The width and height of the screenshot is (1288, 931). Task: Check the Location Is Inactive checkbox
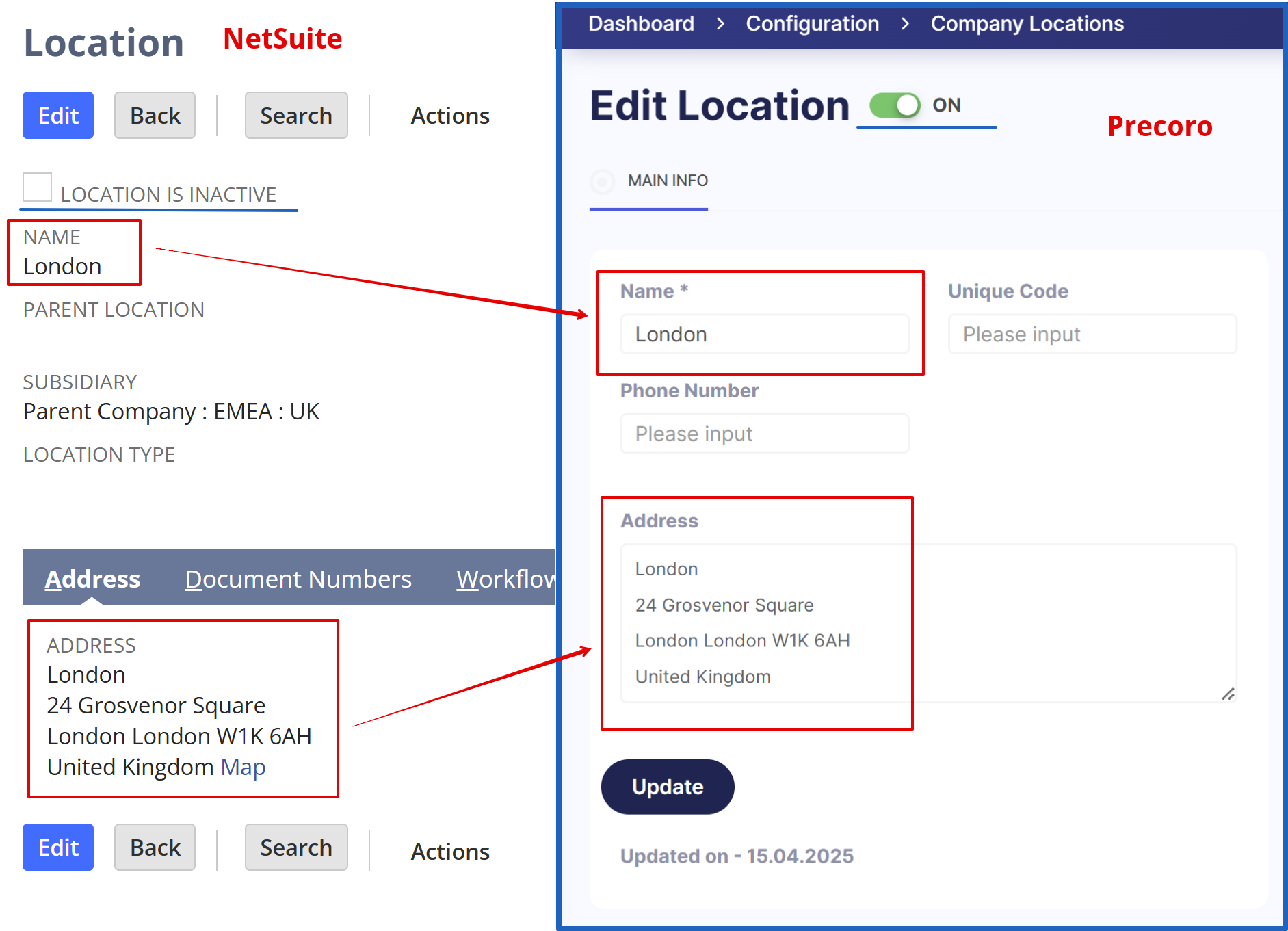(37, 187)
